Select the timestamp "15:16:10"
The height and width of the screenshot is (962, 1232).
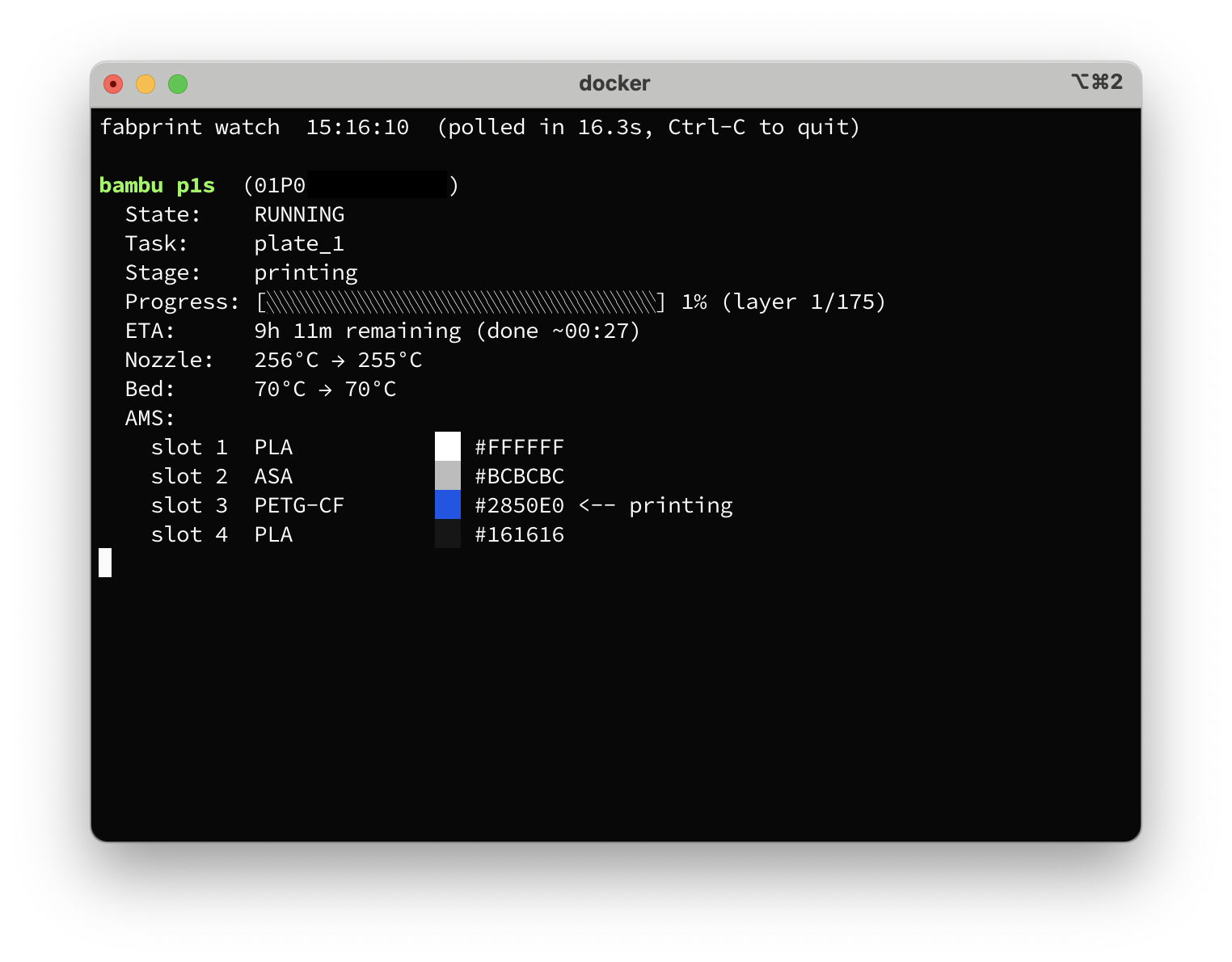357,128
